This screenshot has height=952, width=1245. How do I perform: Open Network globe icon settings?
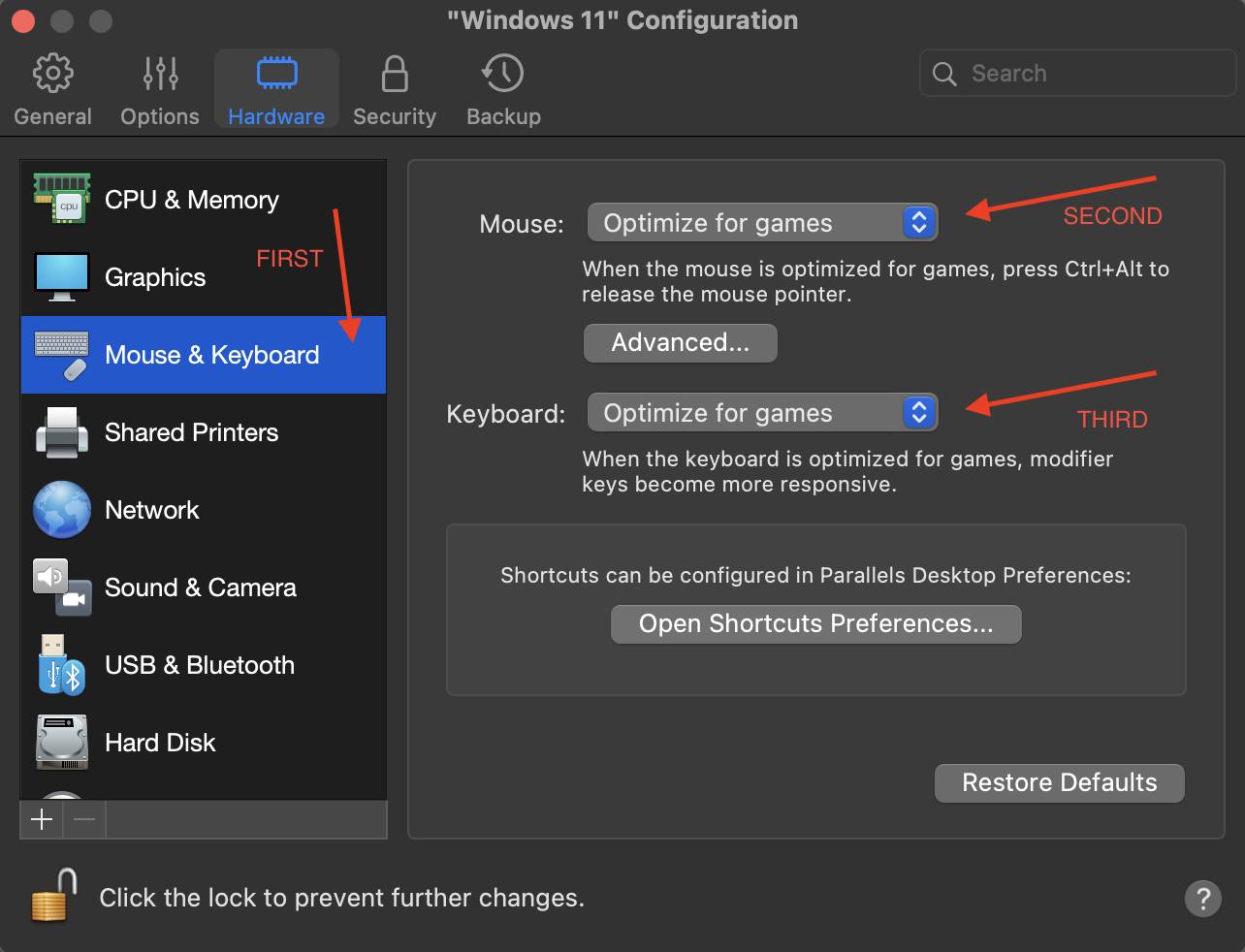pyautogui.click(x=62, y=510)
